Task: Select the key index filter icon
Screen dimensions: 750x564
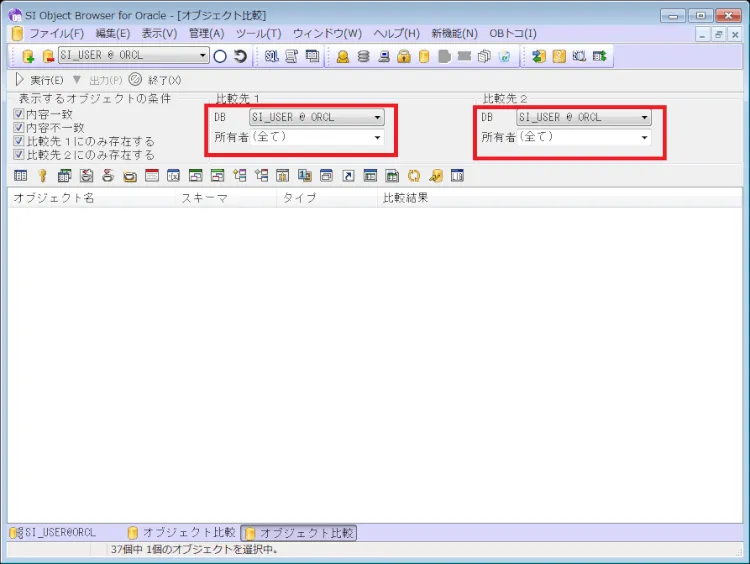Action: pos(43,176)
